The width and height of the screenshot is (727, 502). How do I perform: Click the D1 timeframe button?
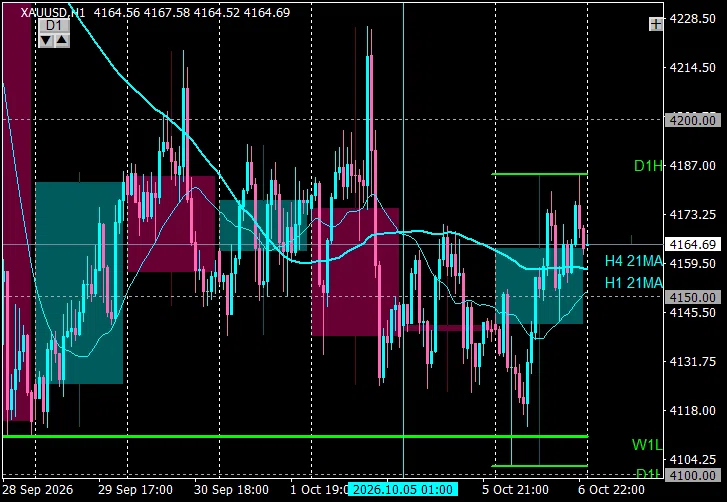[x=54, y=25]
